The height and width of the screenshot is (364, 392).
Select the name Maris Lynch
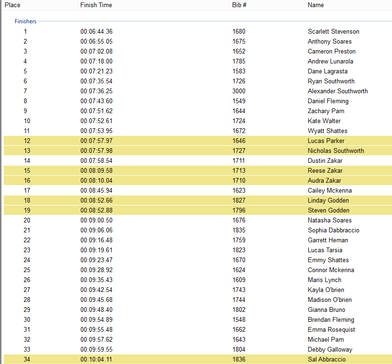(x=324, y=280)
